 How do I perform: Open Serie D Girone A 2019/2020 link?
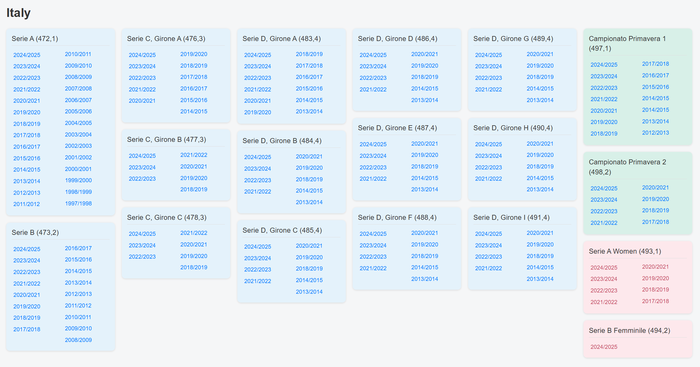[258, 112]
